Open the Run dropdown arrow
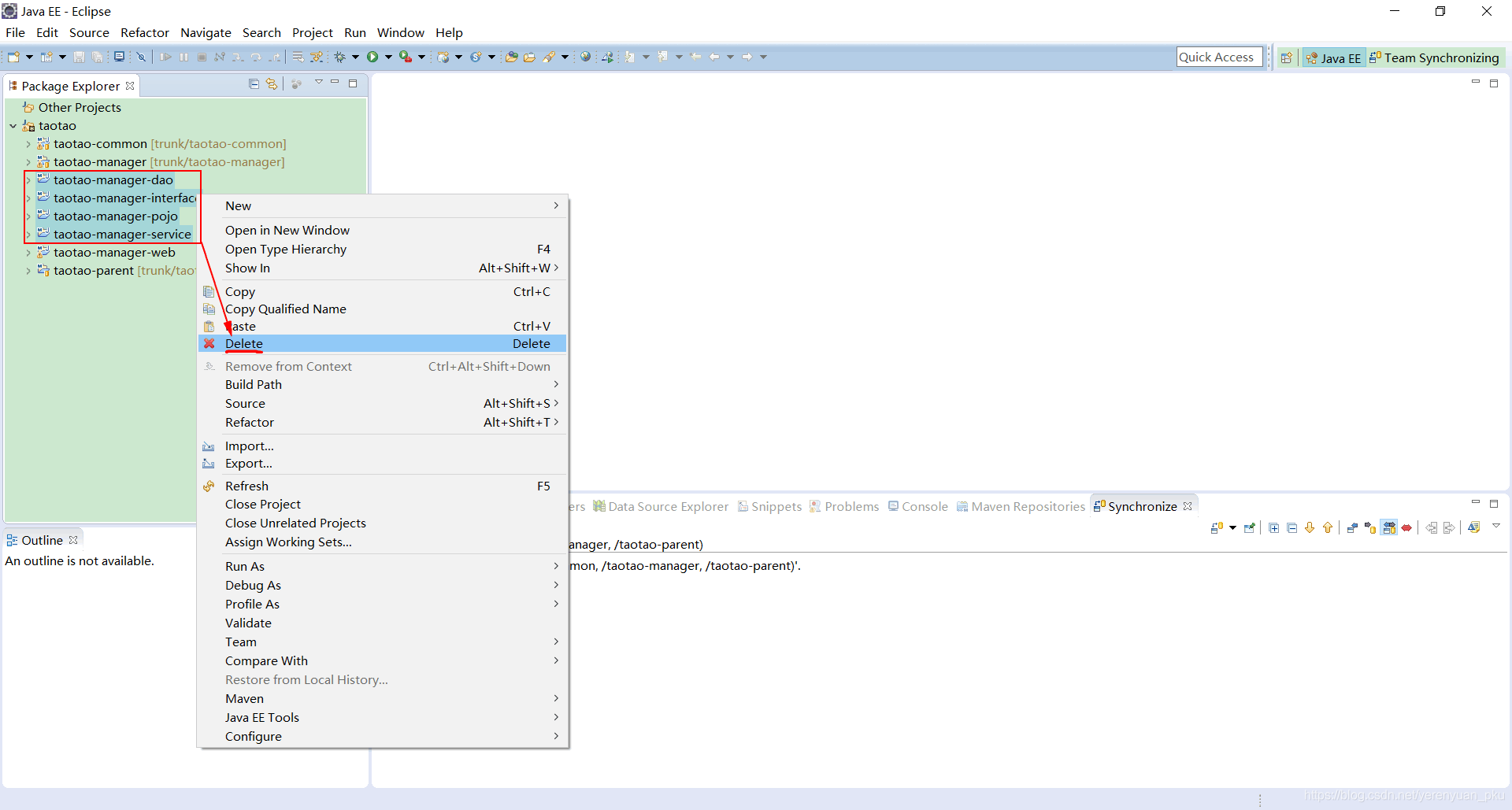Viewport: 1512px width, 810px height. [388, 57]
